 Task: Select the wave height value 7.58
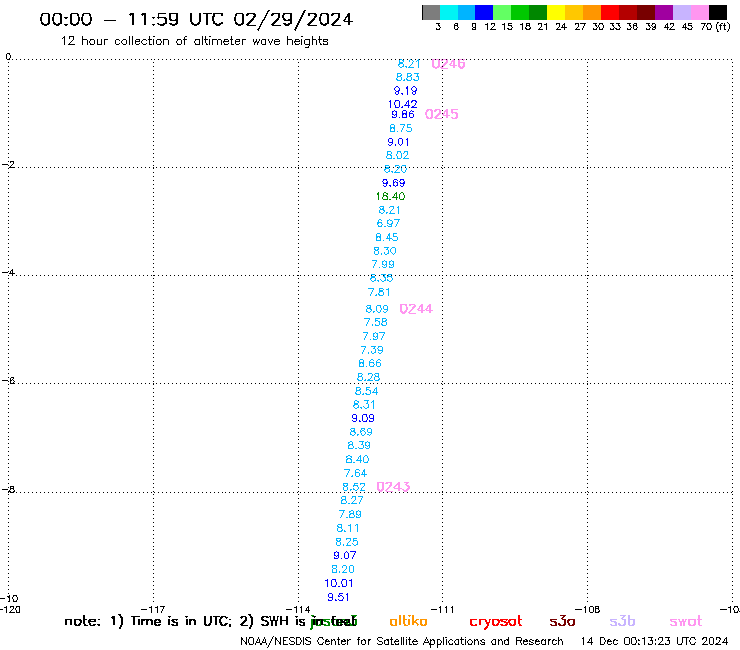click(376, 322)
